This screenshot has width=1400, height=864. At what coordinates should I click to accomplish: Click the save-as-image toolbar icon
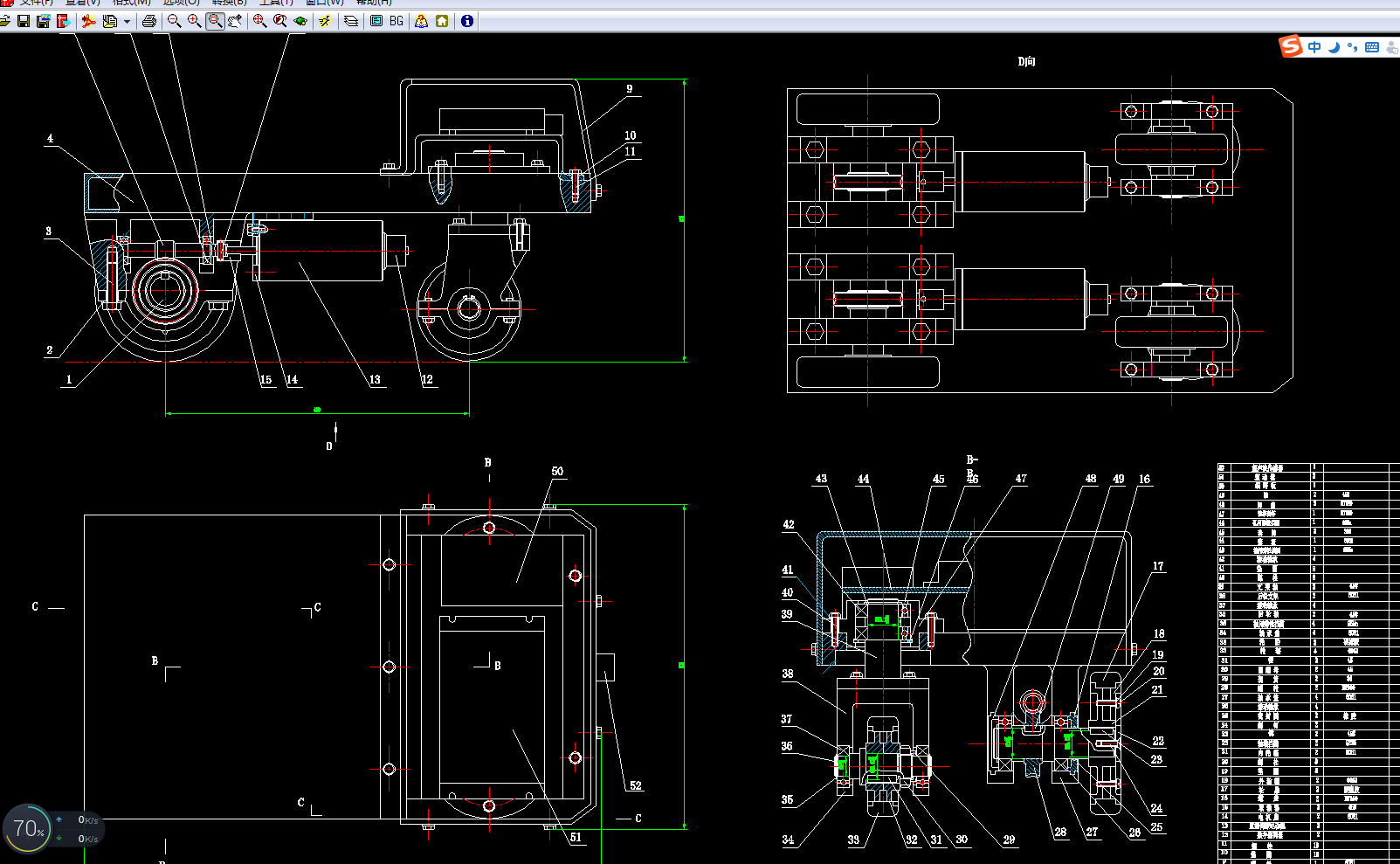[x=43, y=21]
